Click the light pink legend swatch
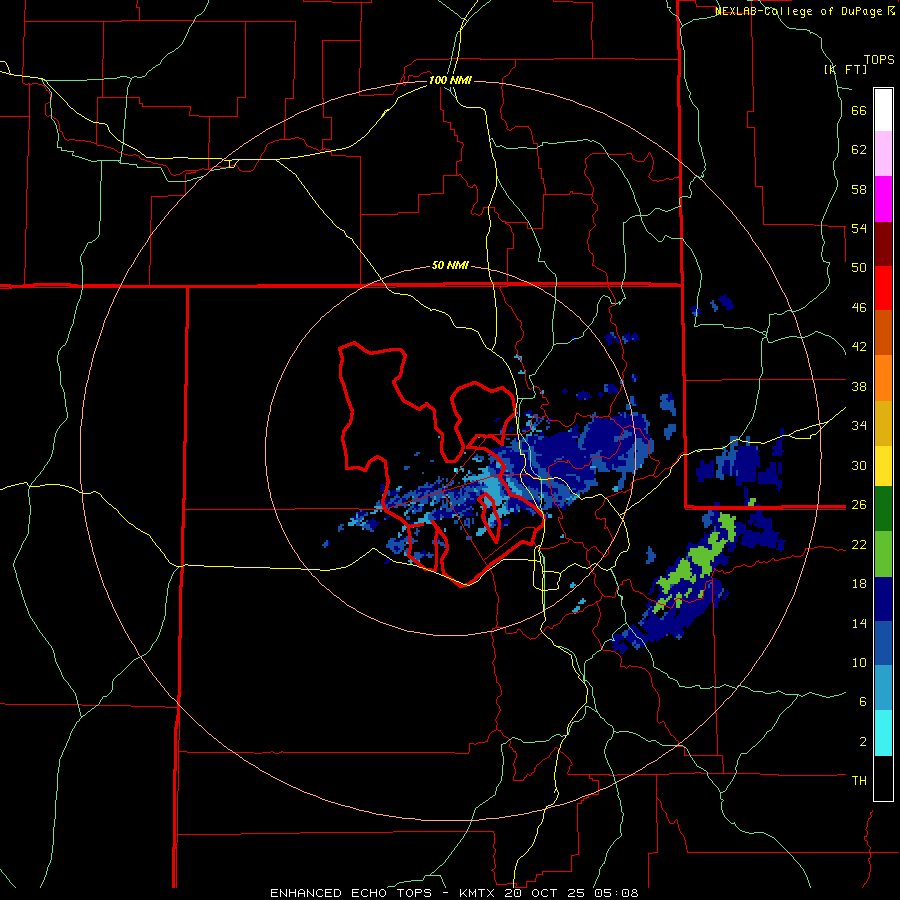 click(883, 154)
